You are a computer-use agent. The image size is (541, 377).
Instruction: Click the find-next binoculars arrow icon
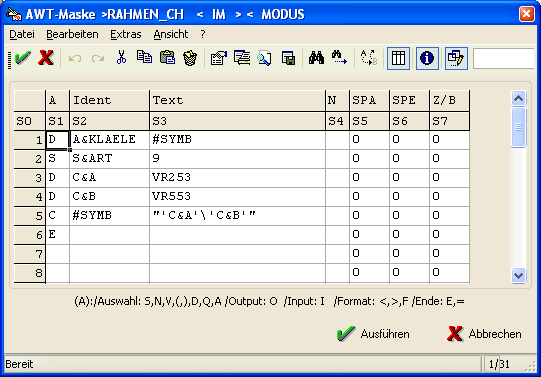point(339,58)
